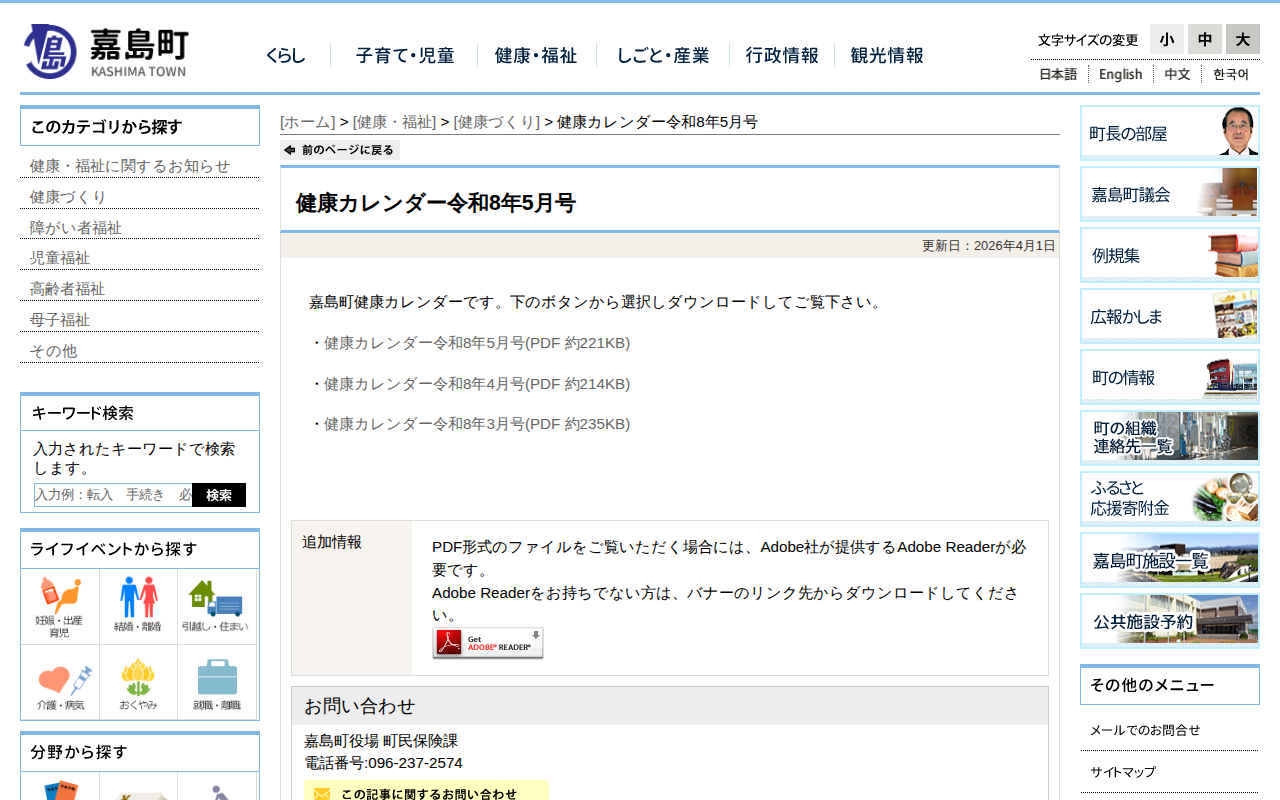Open the condolences (おくやみ) icon
1280x800 pixels.
point(138,683)
